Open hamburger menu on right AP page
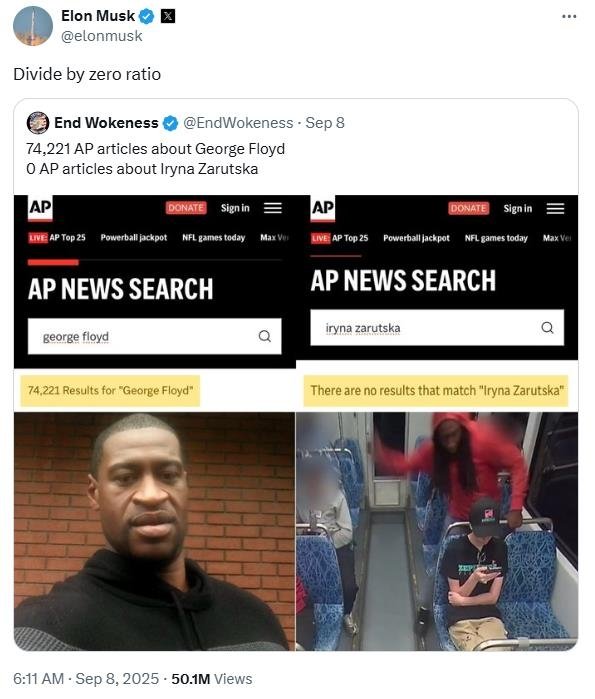 click(555, 208)
